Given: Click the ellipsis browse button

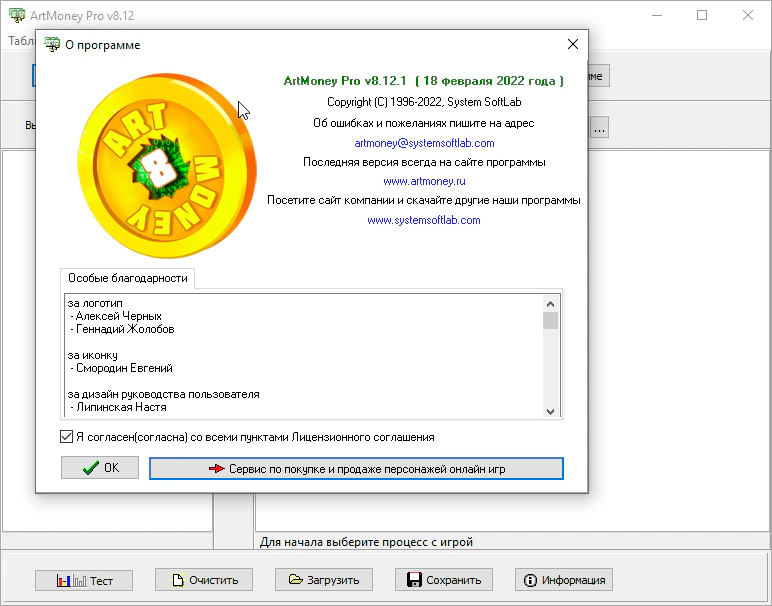Looking at the screenshot, I should 599,128.
